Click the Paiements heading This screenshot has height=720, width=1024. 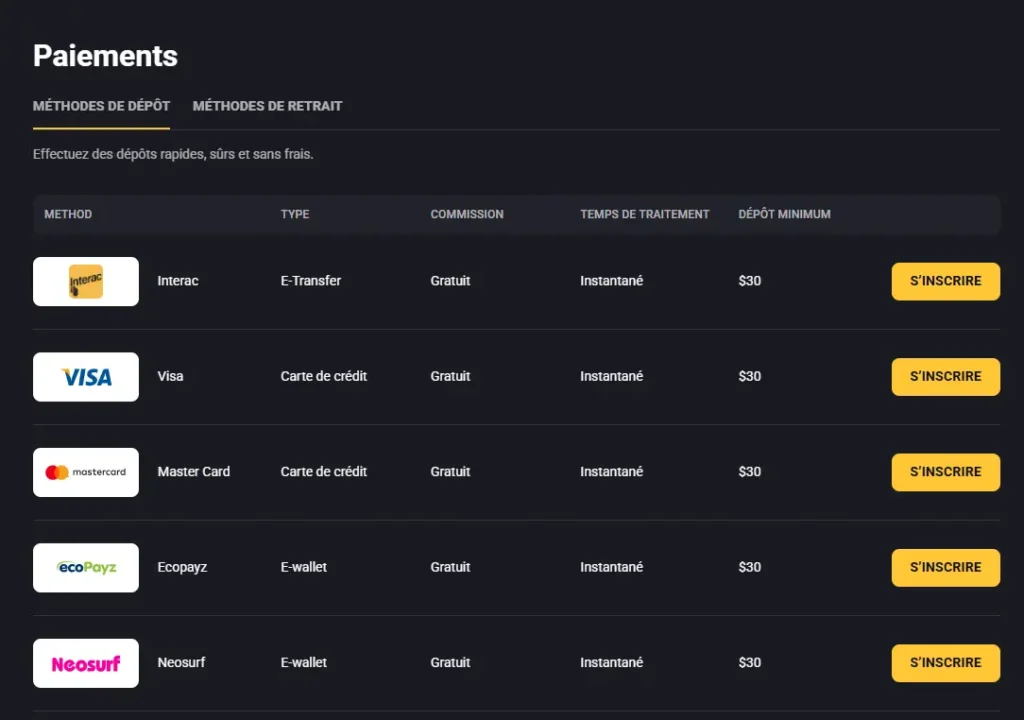105,56
